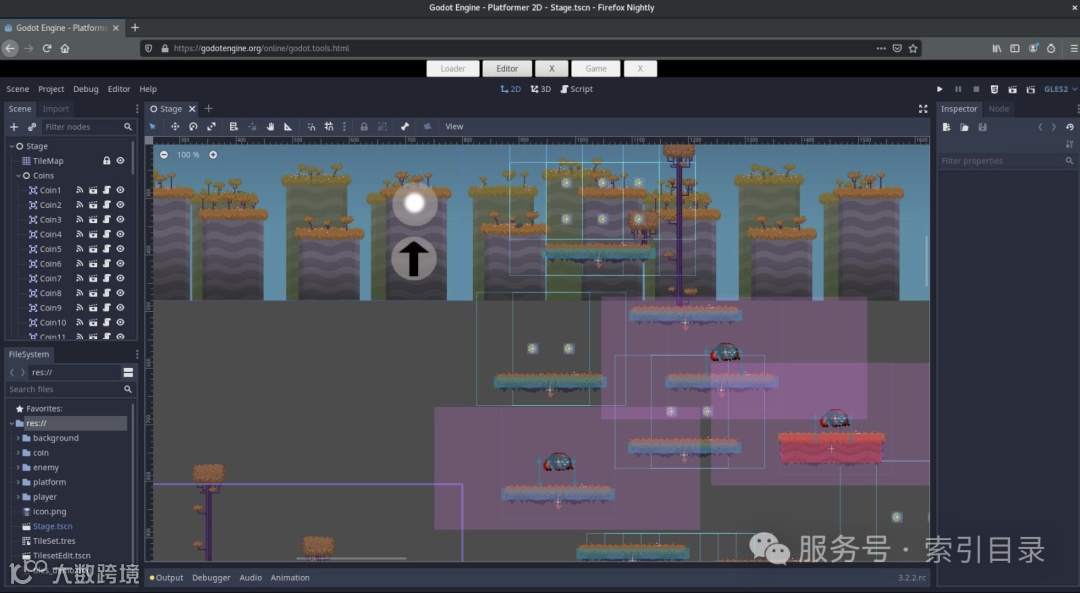The image size is (1080, 593).
Task: Play a custom scene
Action: tap(1030, 89)
